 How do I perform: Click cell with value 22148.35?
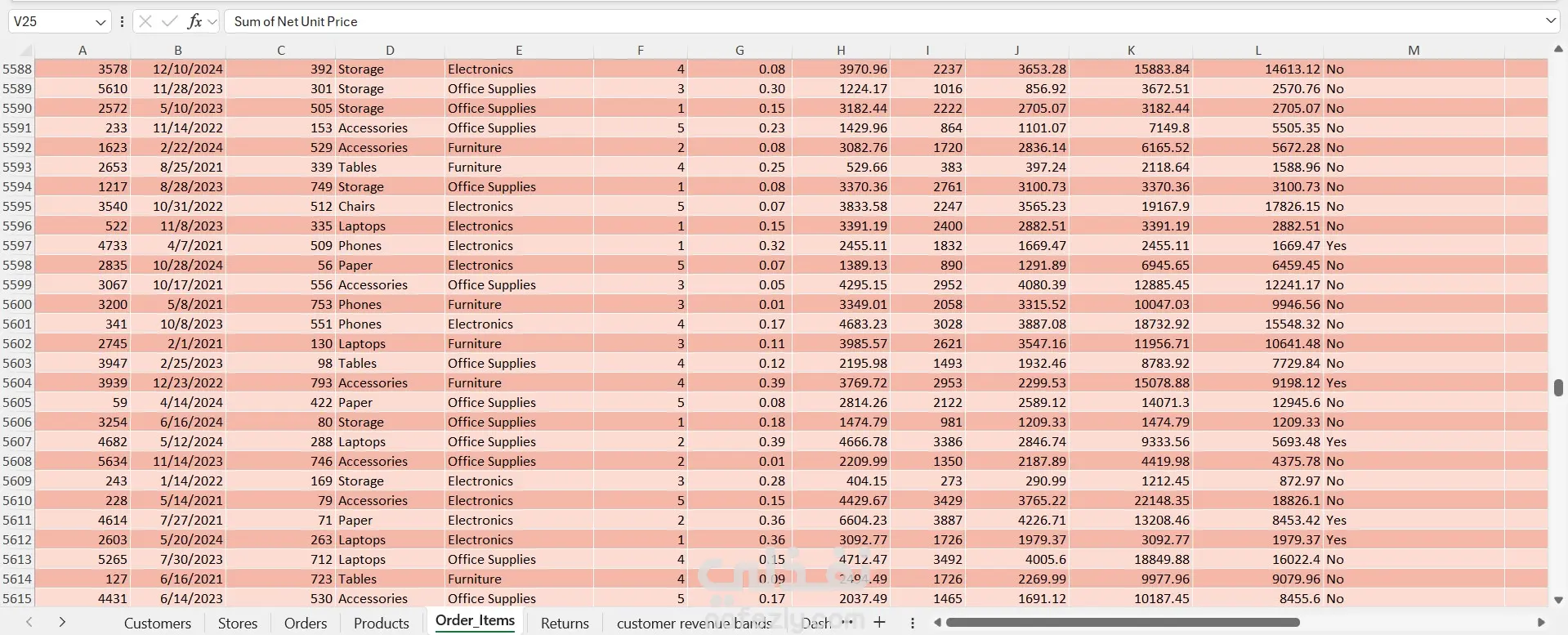(x=1132, y=500)
